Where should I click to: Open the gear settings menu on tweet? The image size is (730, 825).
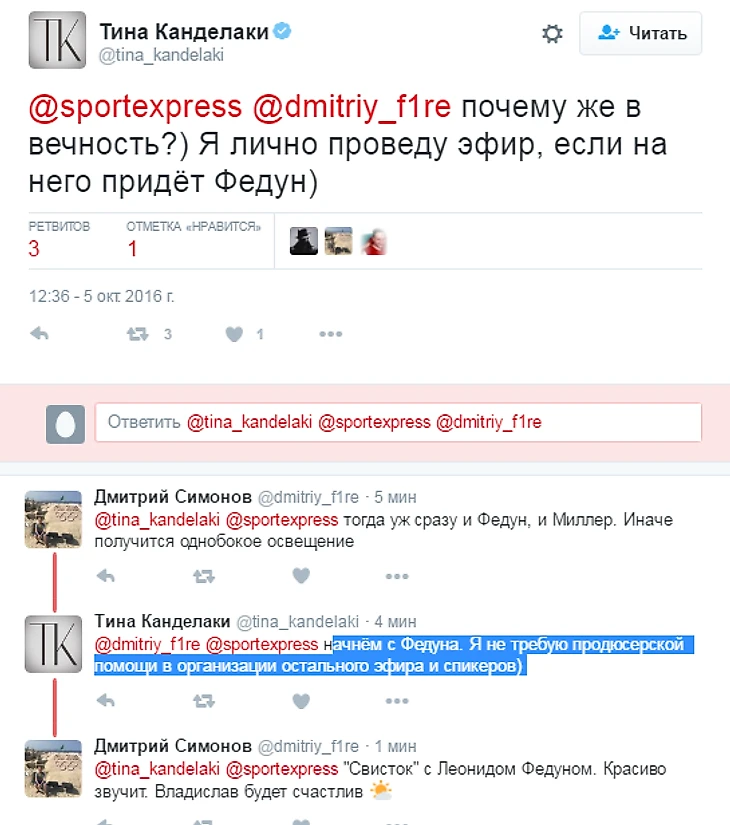point(552,34)
